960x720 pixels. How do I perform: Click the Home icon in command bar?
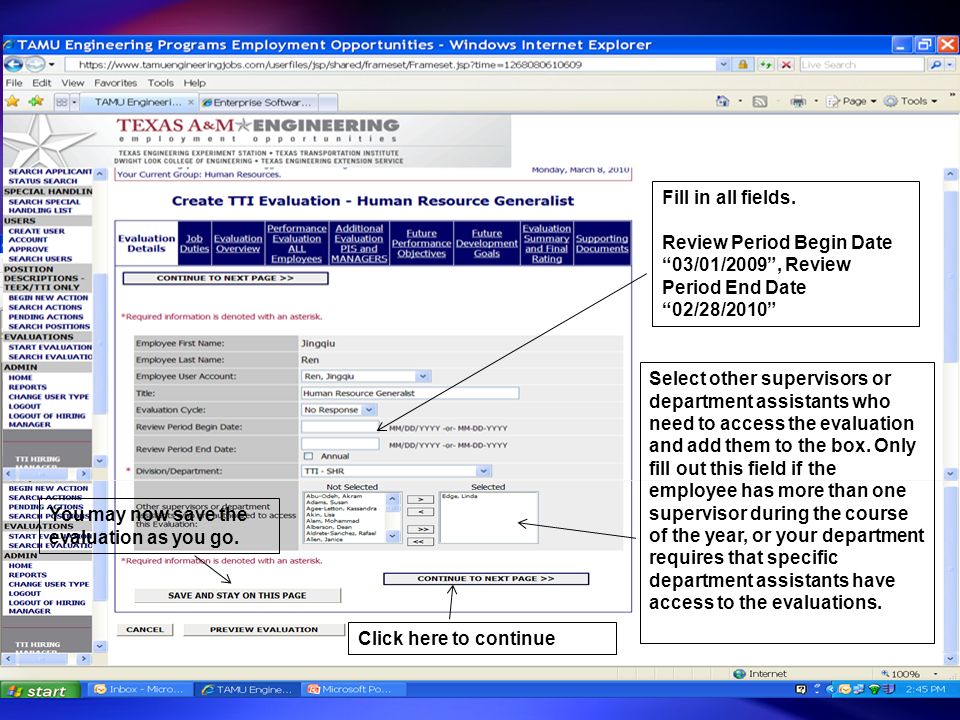[x=723, y=102]
